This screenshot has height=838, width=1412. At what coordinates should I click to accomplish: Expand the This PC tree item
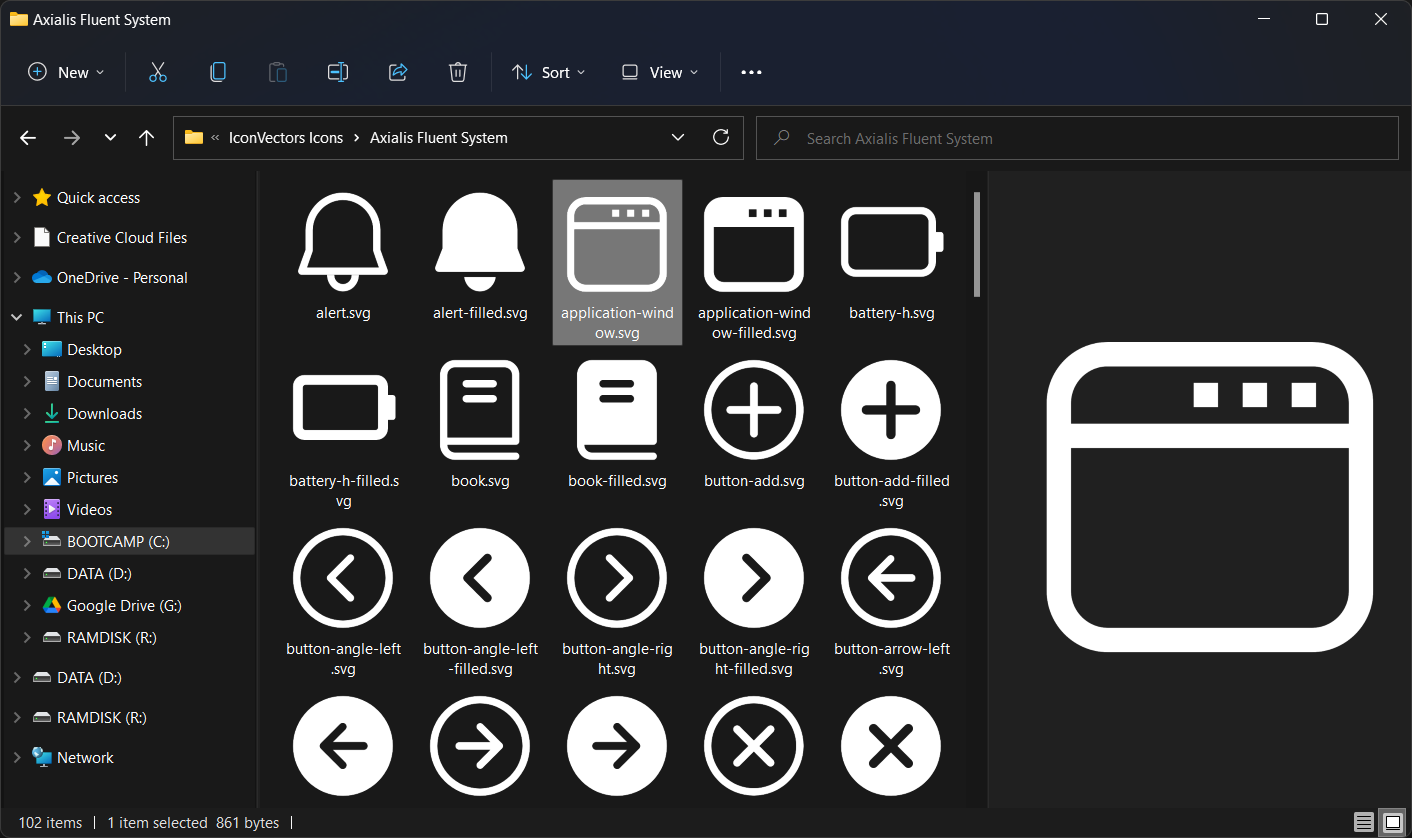click(x=16, y=316)
